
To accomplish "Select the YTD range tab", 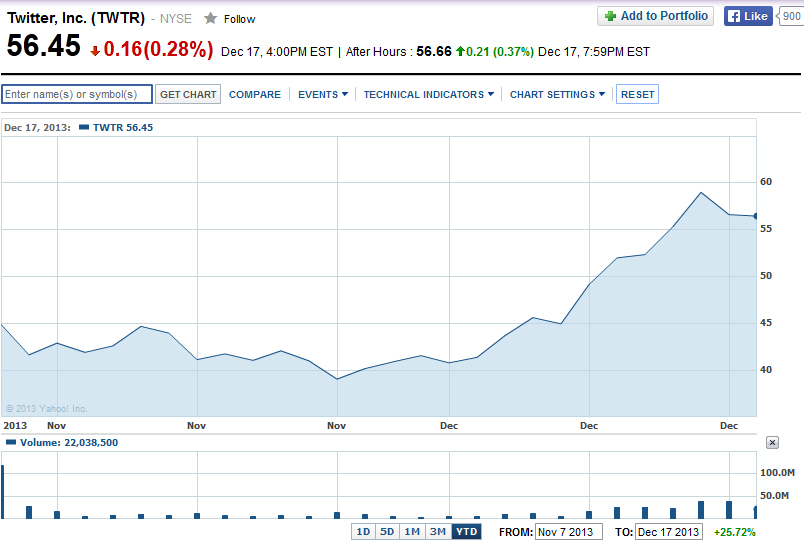I will [x=467, y=532].
